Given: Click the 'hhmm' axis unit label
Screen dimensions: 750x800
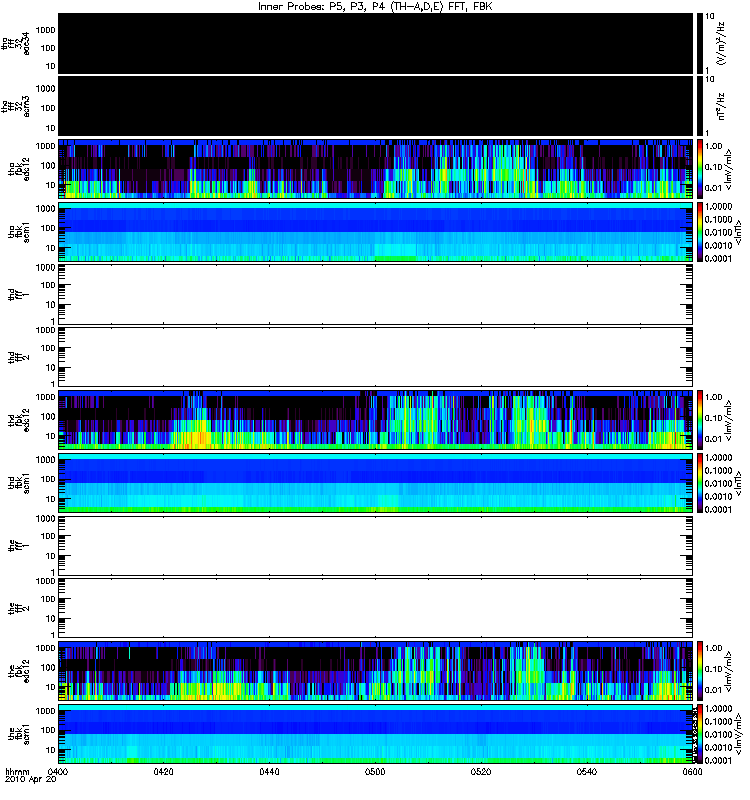Looking at the screenshot, I should click(17, 771).
